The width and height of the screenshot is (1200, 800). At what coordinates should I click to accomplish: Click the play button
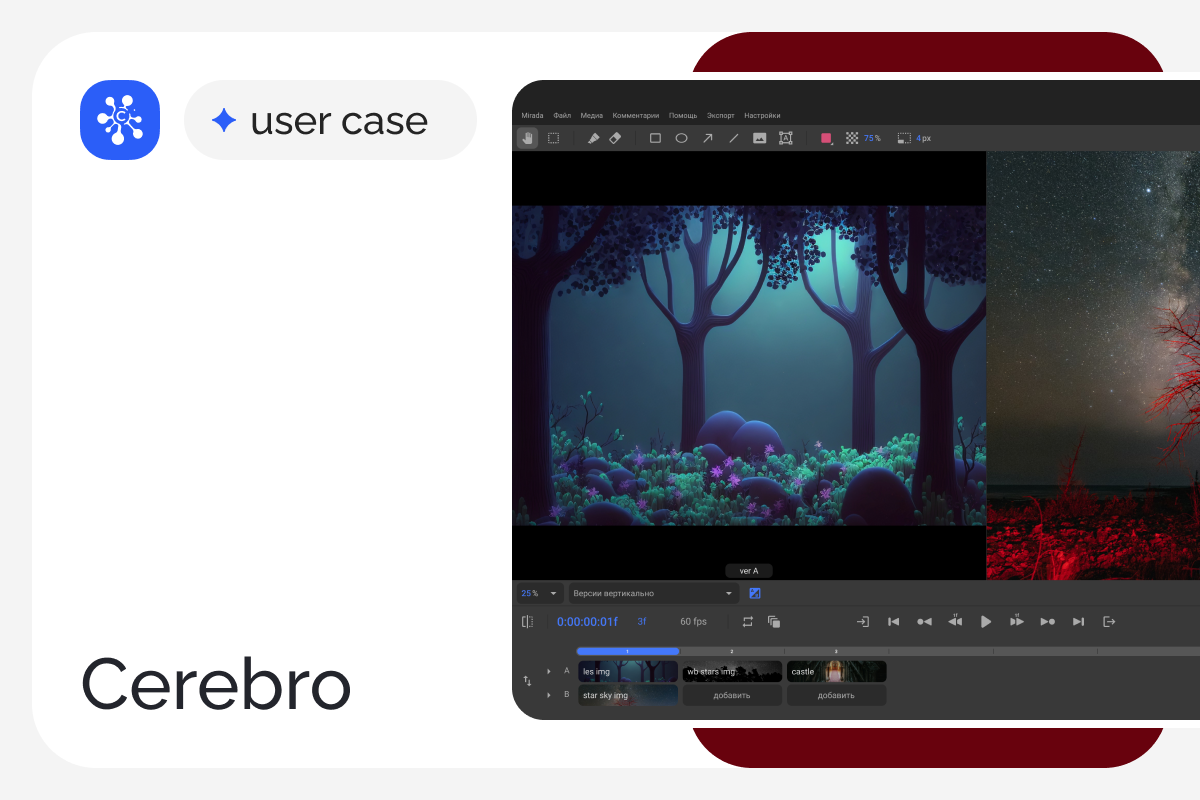coord(986,622)
